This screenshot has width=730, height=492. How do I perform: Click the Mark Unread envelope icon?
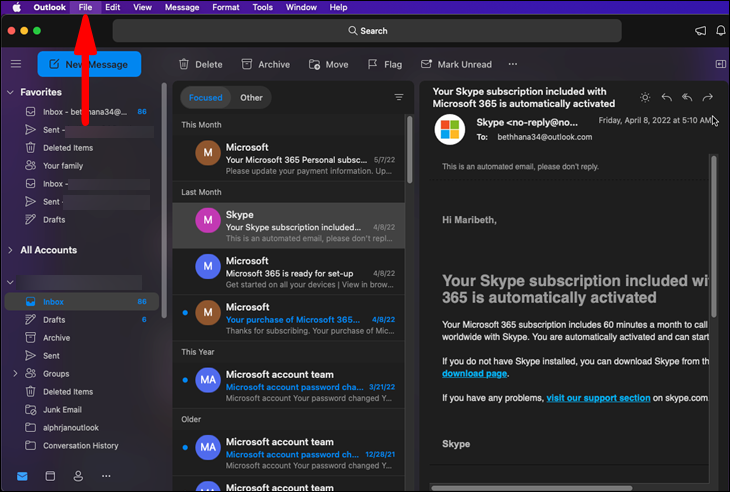pos(427,64)
